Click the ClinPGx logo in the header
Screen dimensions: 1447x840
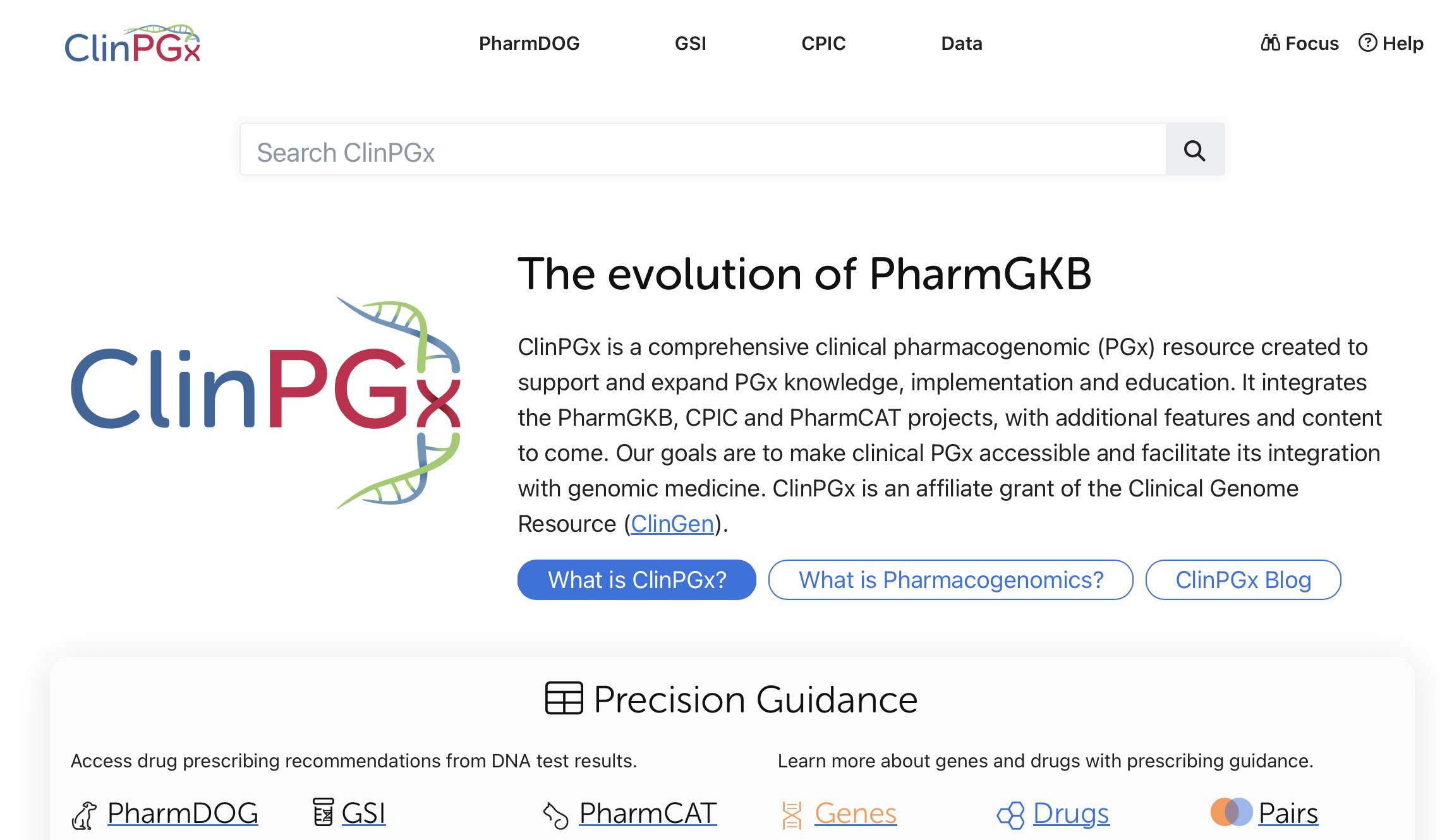coord(132,42)
